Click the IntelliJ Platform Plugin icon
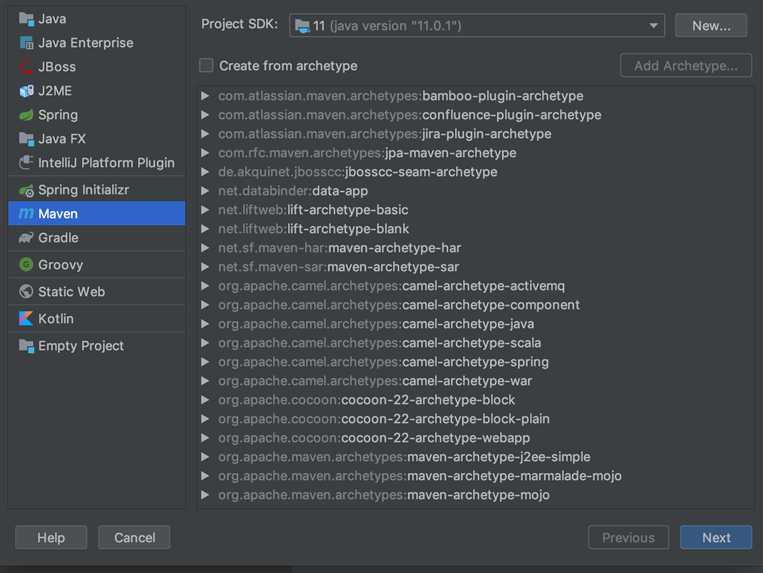763x573 pixels. point(26,162)
